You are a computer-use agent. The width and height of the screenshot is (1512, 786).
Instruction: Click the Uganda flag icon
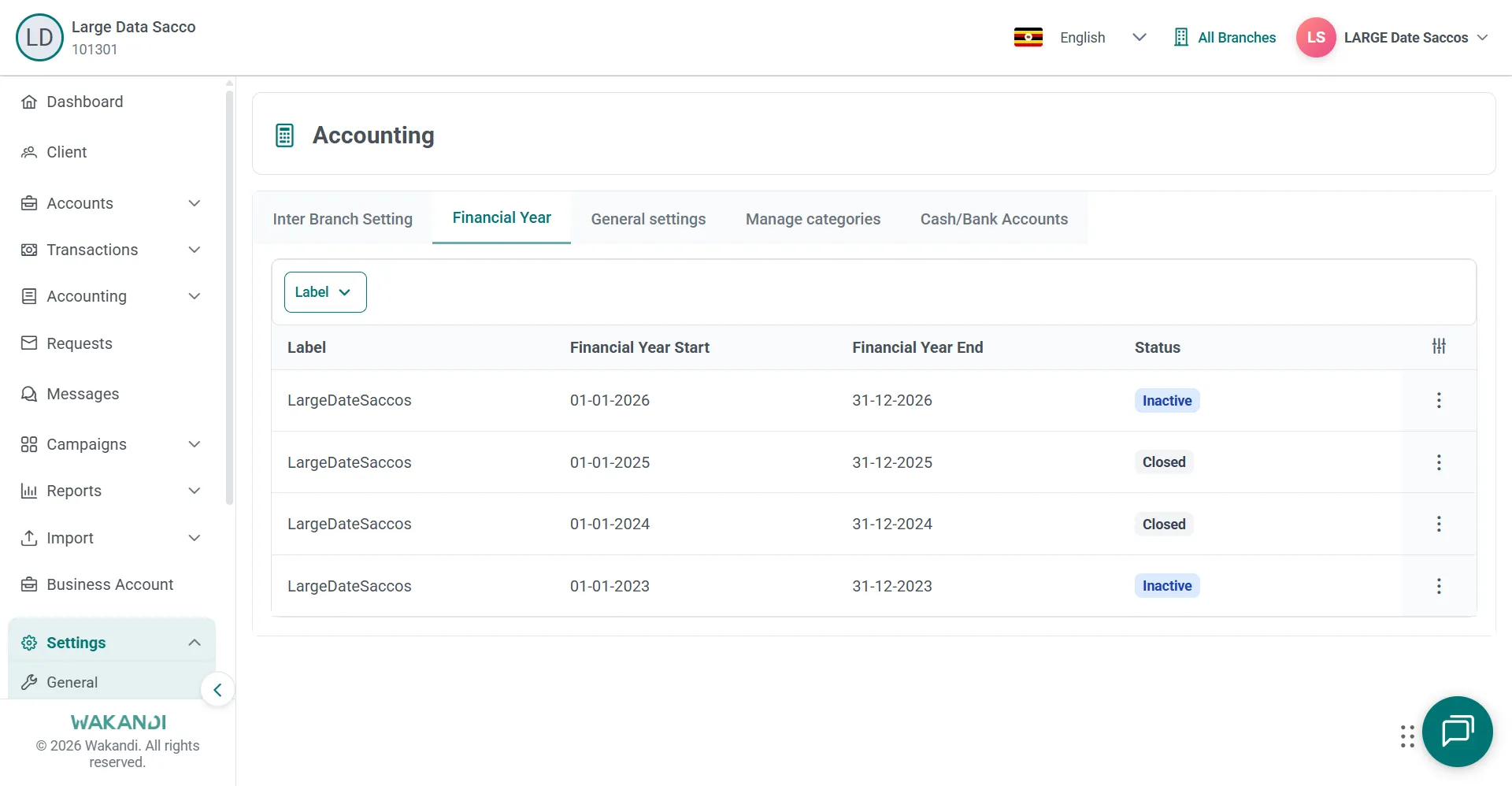click(1028, 37)
